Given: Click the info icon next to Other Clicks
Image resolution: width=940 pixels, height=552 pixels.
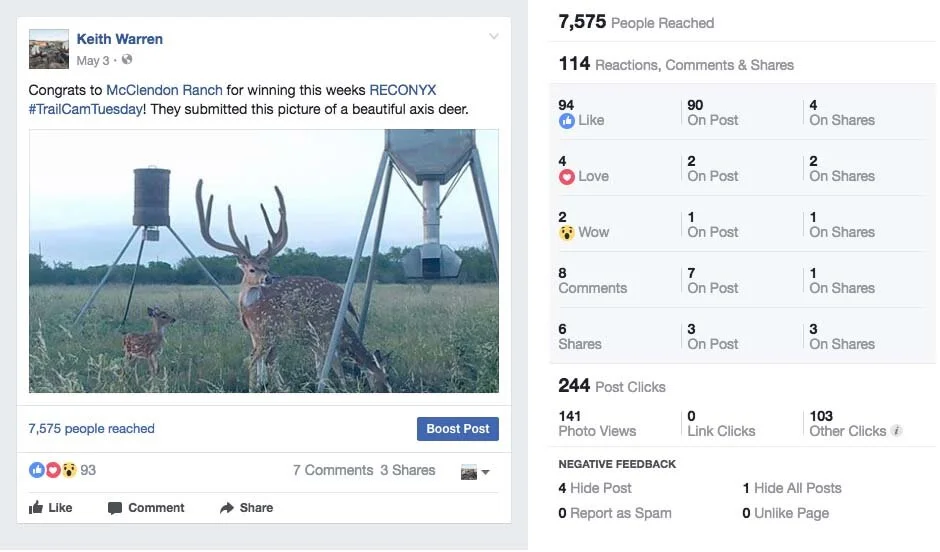Looking at the screenshot, I should [896, 430].
